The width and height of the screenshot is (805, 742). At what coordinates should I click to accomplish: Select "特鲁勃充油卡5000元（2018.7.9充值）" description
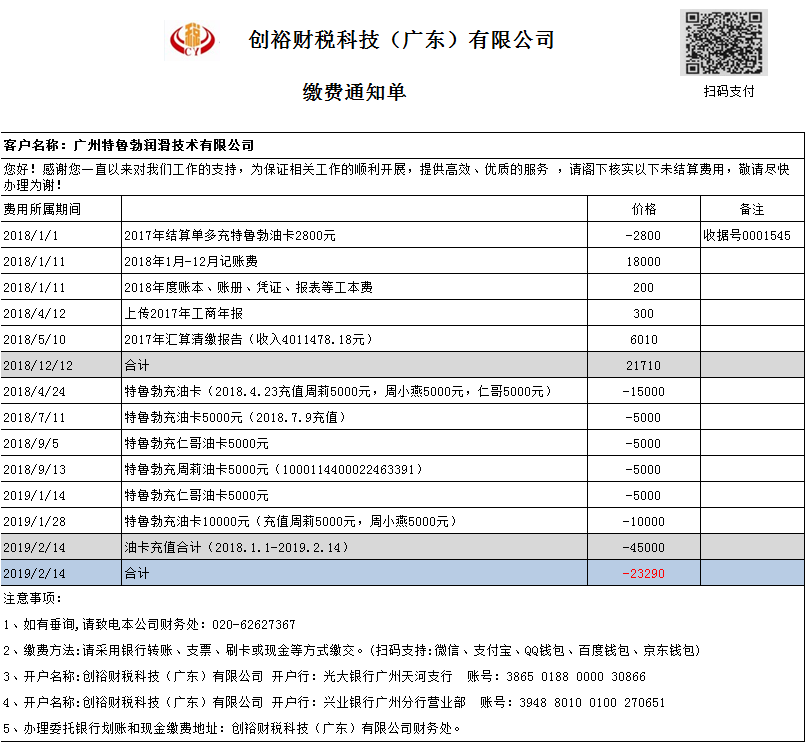click(x=235, y=418)
